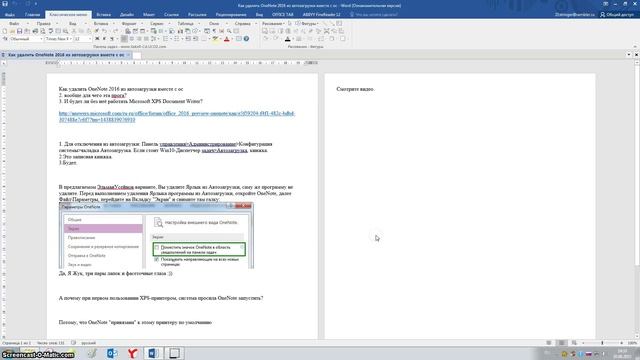This screenshot has width=640, height=360.
Task: Align text left
Action: pyautogui.click(x=124, y=39)
